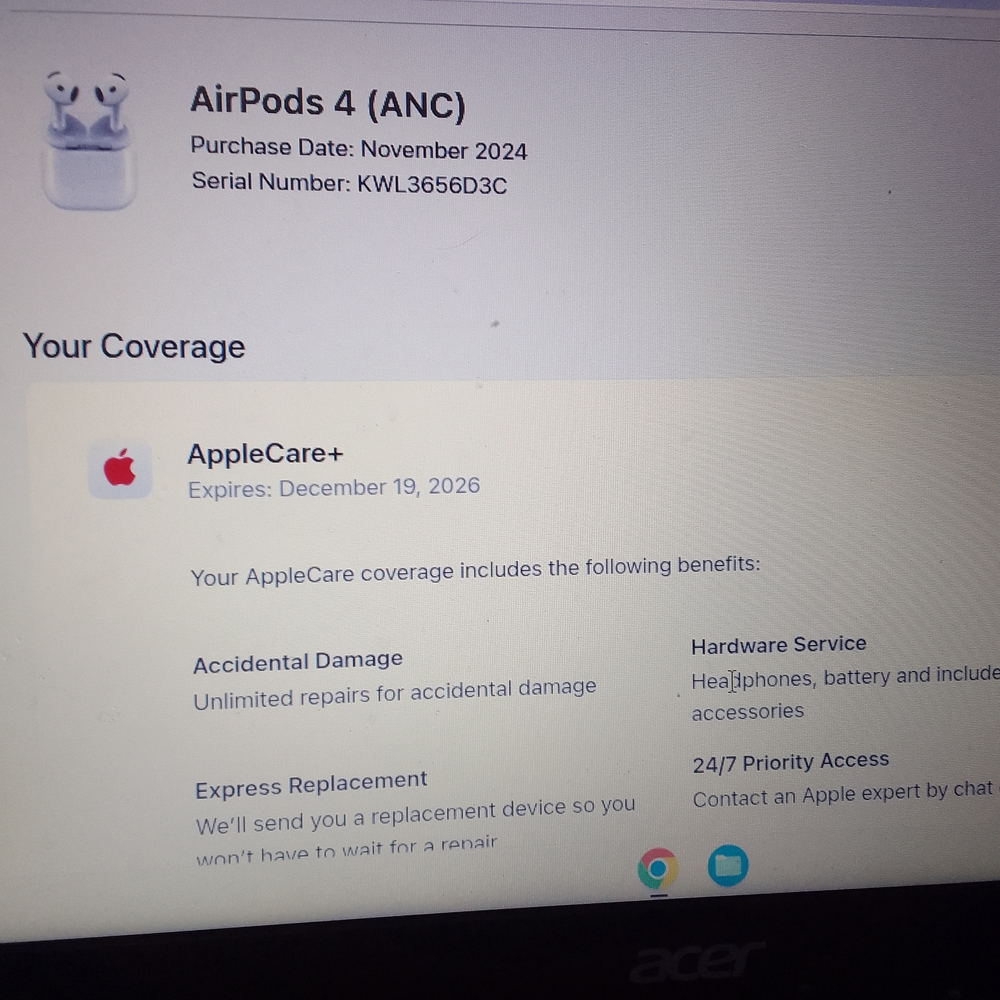Click the 'Hardware Service' benefit heading
1000x1000 pixels.
click(779, 645)
